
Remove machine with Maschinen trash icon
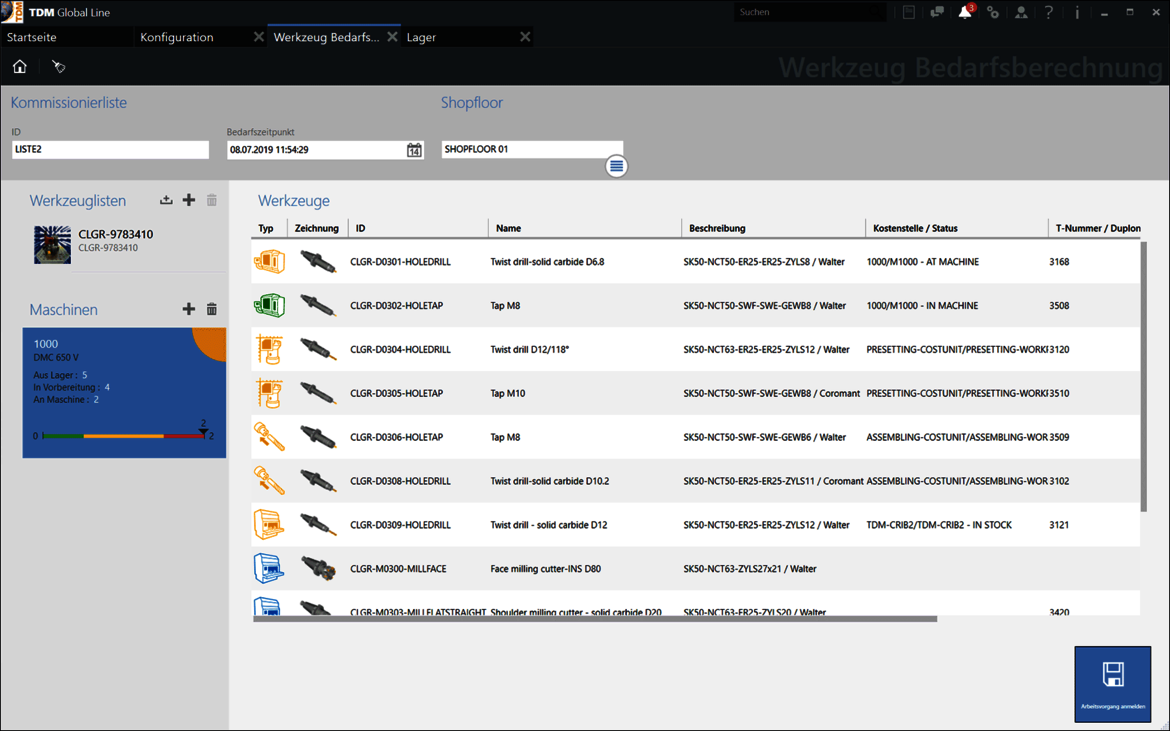click(212, 309)
